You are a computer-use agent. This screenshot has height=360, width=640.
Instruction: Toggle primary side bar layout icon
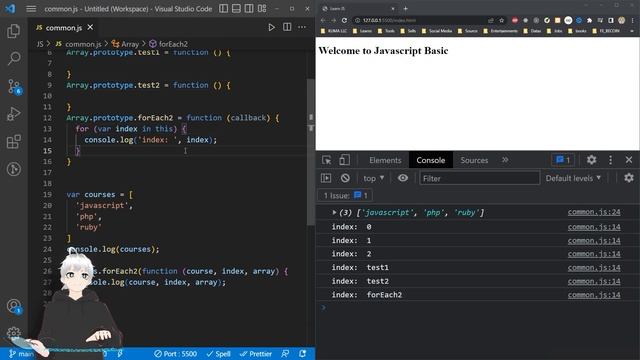[223, 9]
